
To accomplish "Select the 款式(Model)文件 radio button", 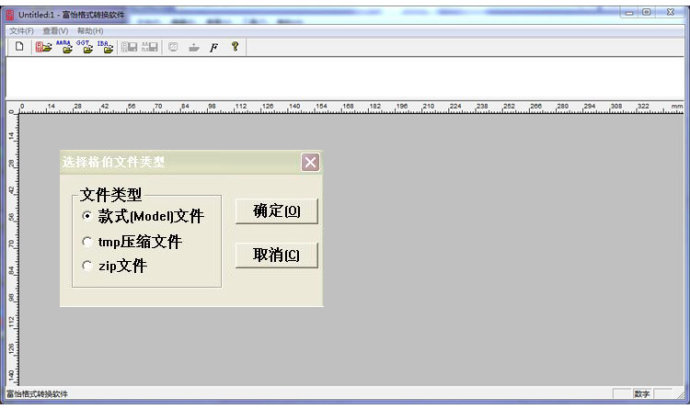I will click(87, 216).
